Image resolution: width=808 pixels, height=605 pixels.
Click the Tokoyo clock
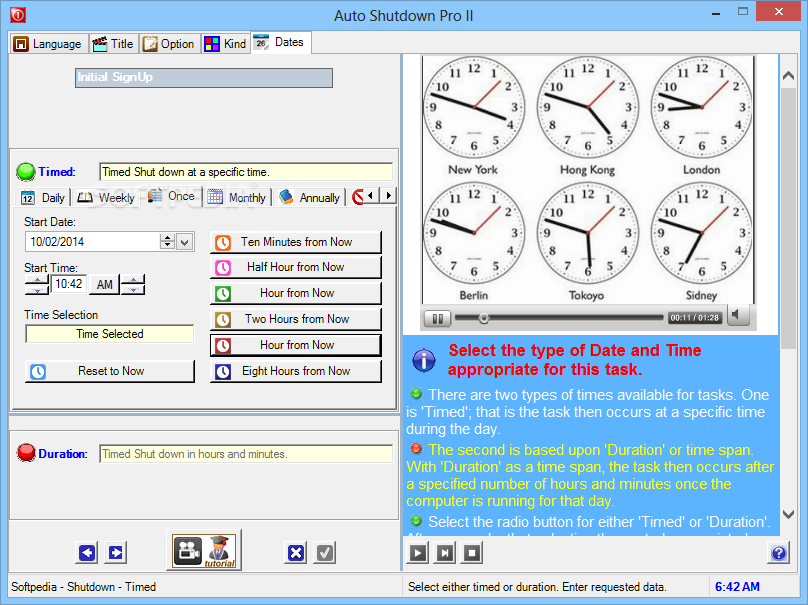[587, 233]
